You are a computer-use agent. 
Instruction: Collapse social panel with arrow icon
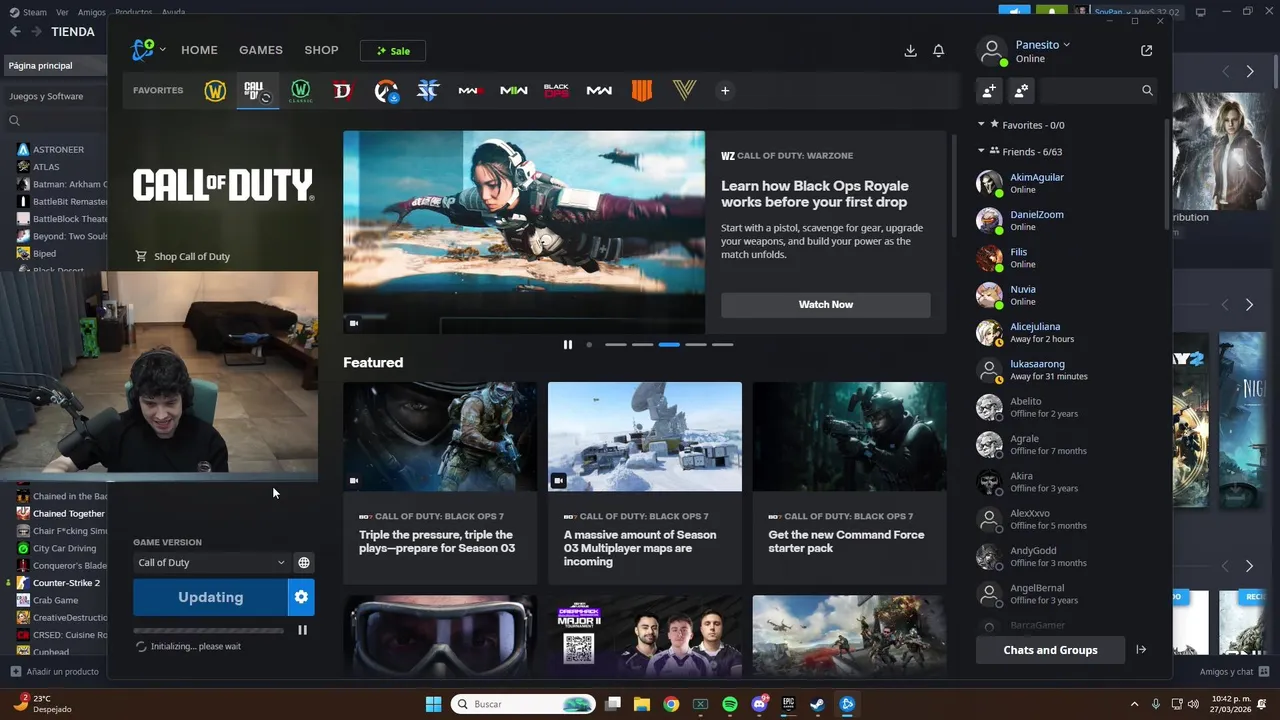pyautogui.click(x=1141, y=650)
